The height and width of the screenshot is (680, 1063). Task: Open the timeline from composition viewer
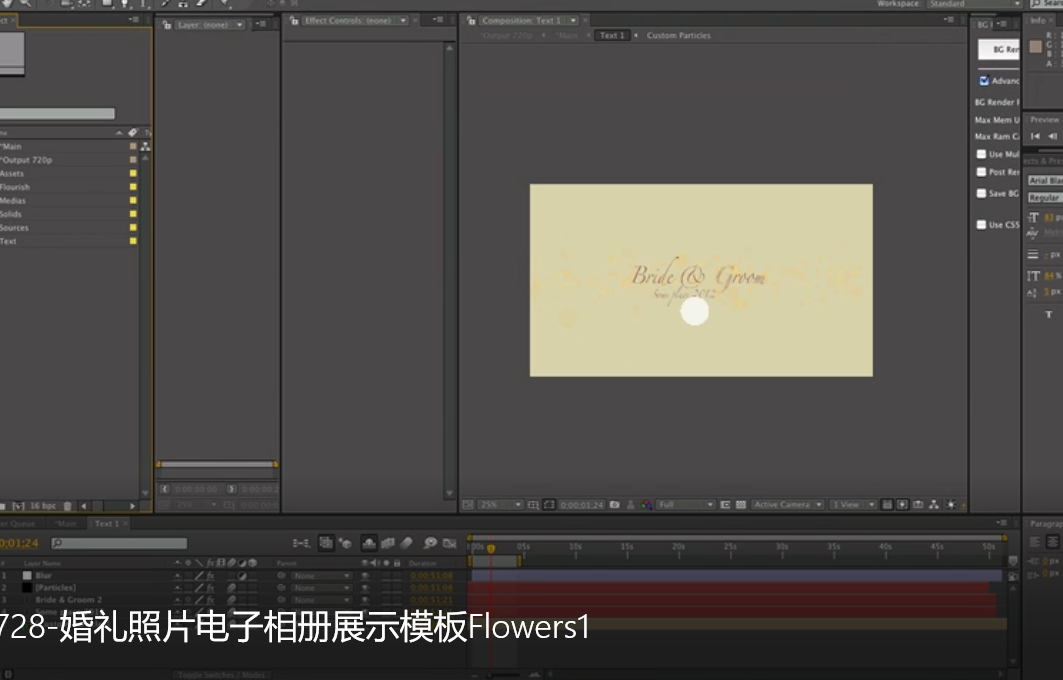click(918, 504)
